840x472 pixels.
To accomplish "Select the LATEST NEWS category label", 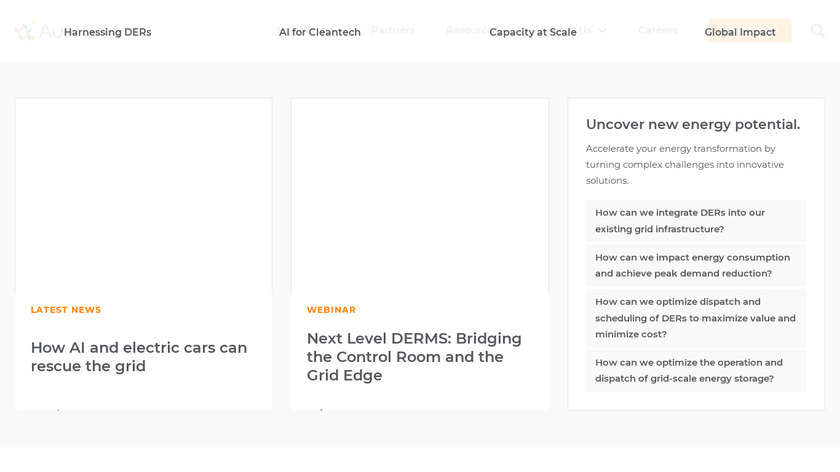I will click(66, 310).
